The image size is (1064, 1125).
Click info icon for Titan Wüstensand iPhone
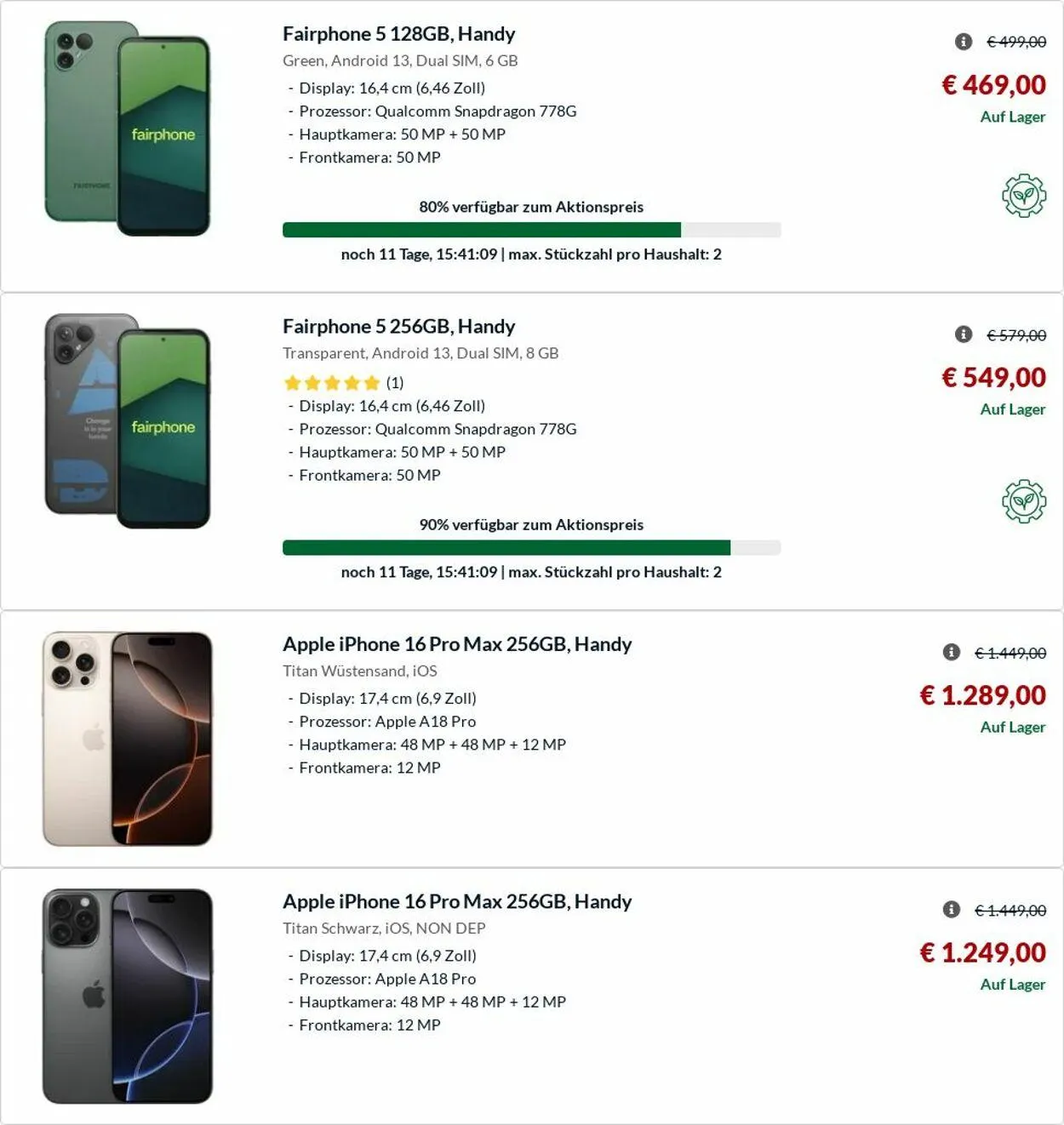[952, 653]
